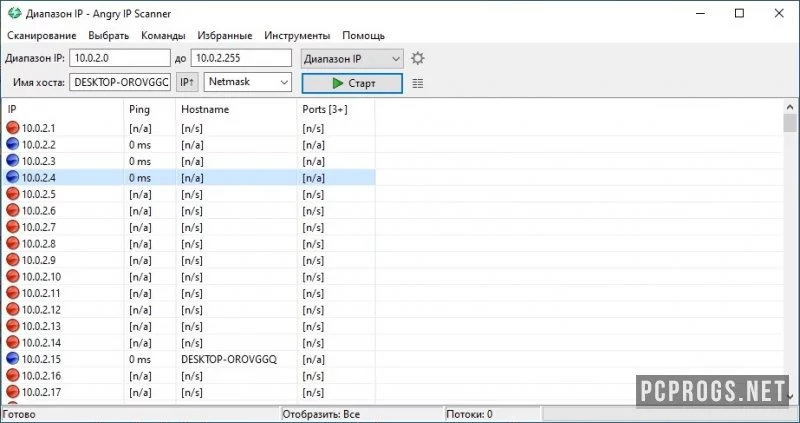
Task: Sort results by the Hostname column header
Action: click(x=236, y=109)
